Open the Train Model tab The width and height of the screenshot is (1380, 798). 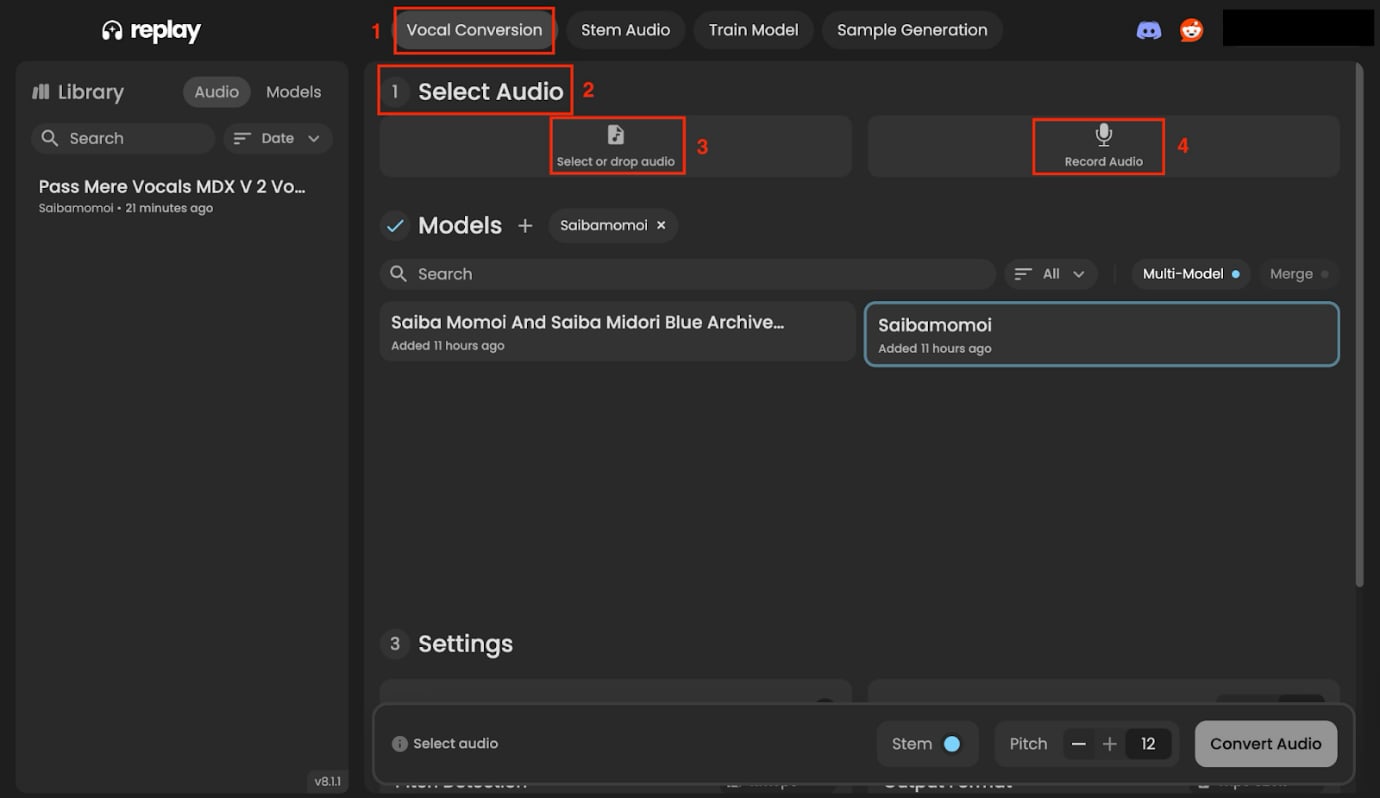click(753, 30)
